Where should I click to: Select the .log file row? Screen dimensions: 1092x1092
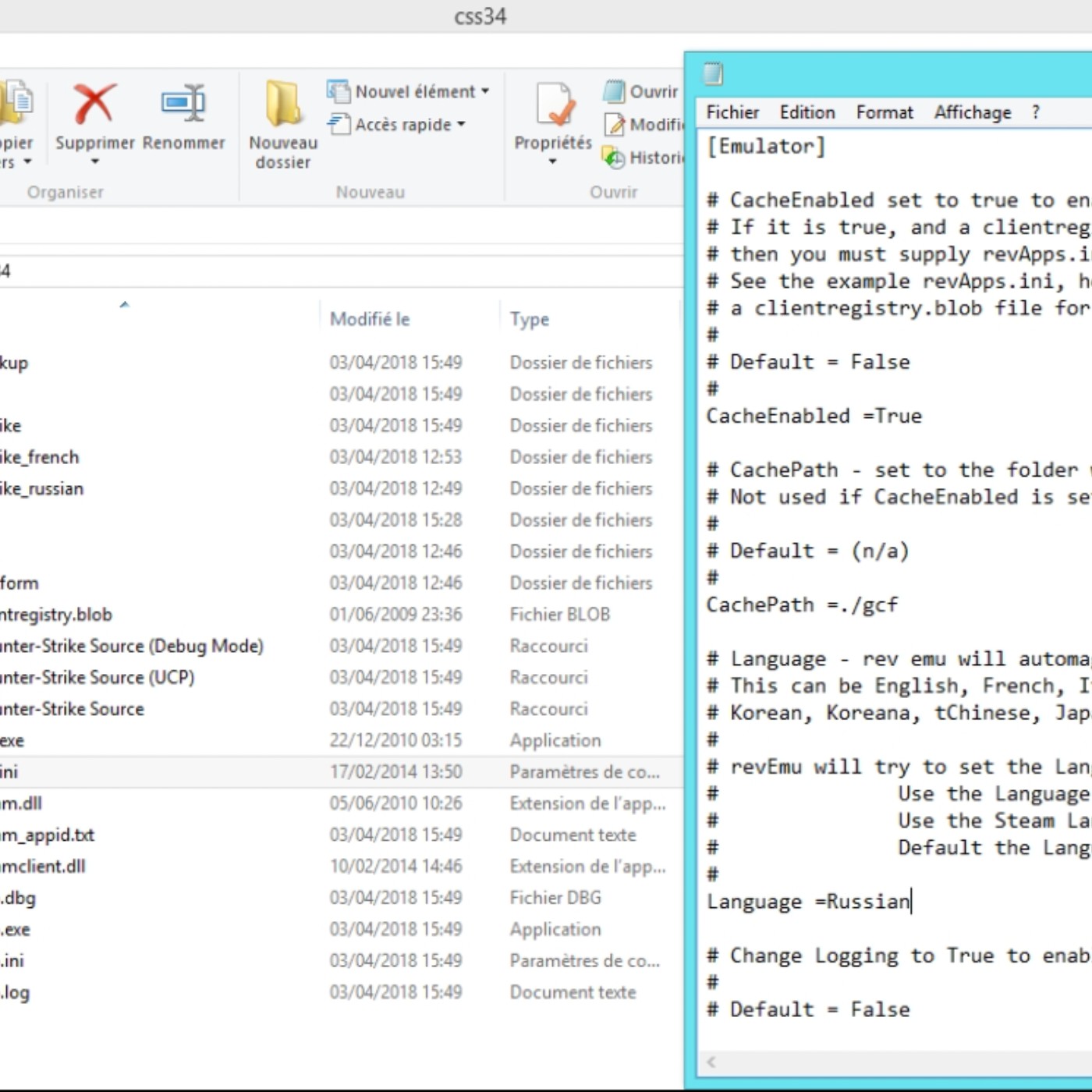(x=340, y=992)
